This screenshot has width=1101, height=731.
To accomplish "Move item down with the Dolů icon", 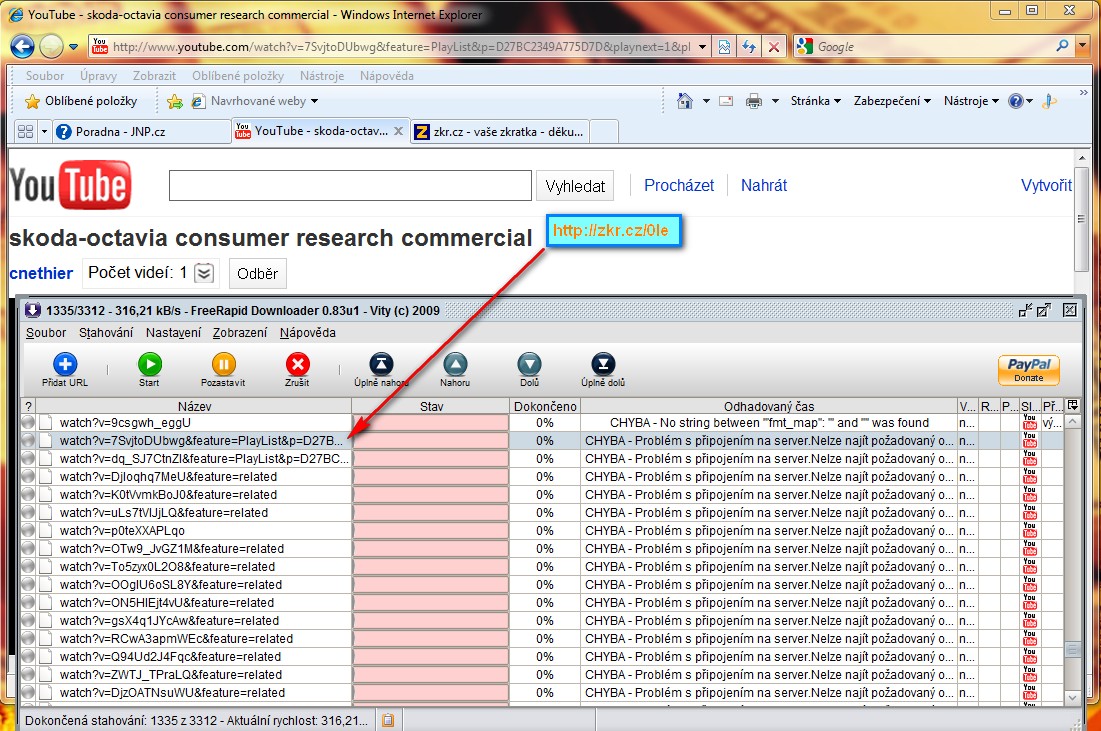I will tap(529, 364).
